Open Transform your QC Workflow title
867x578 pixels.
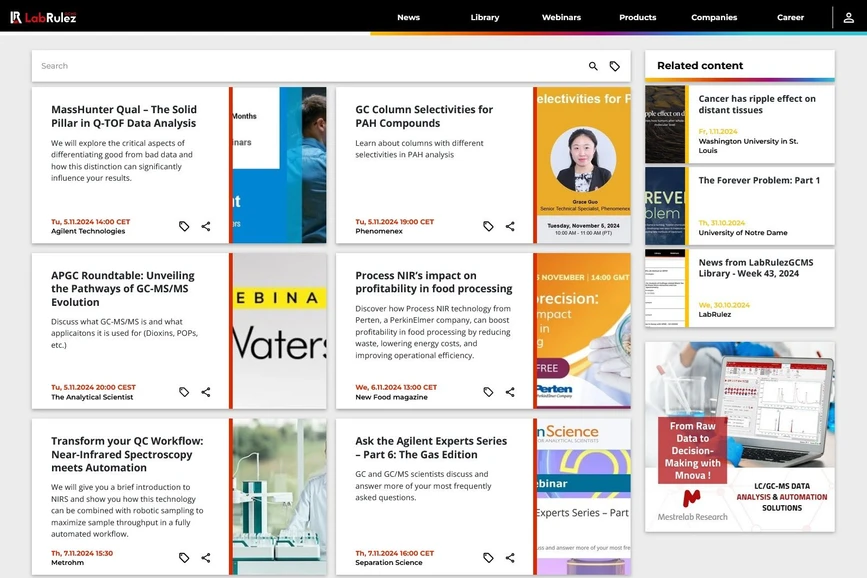pos(127,454)
